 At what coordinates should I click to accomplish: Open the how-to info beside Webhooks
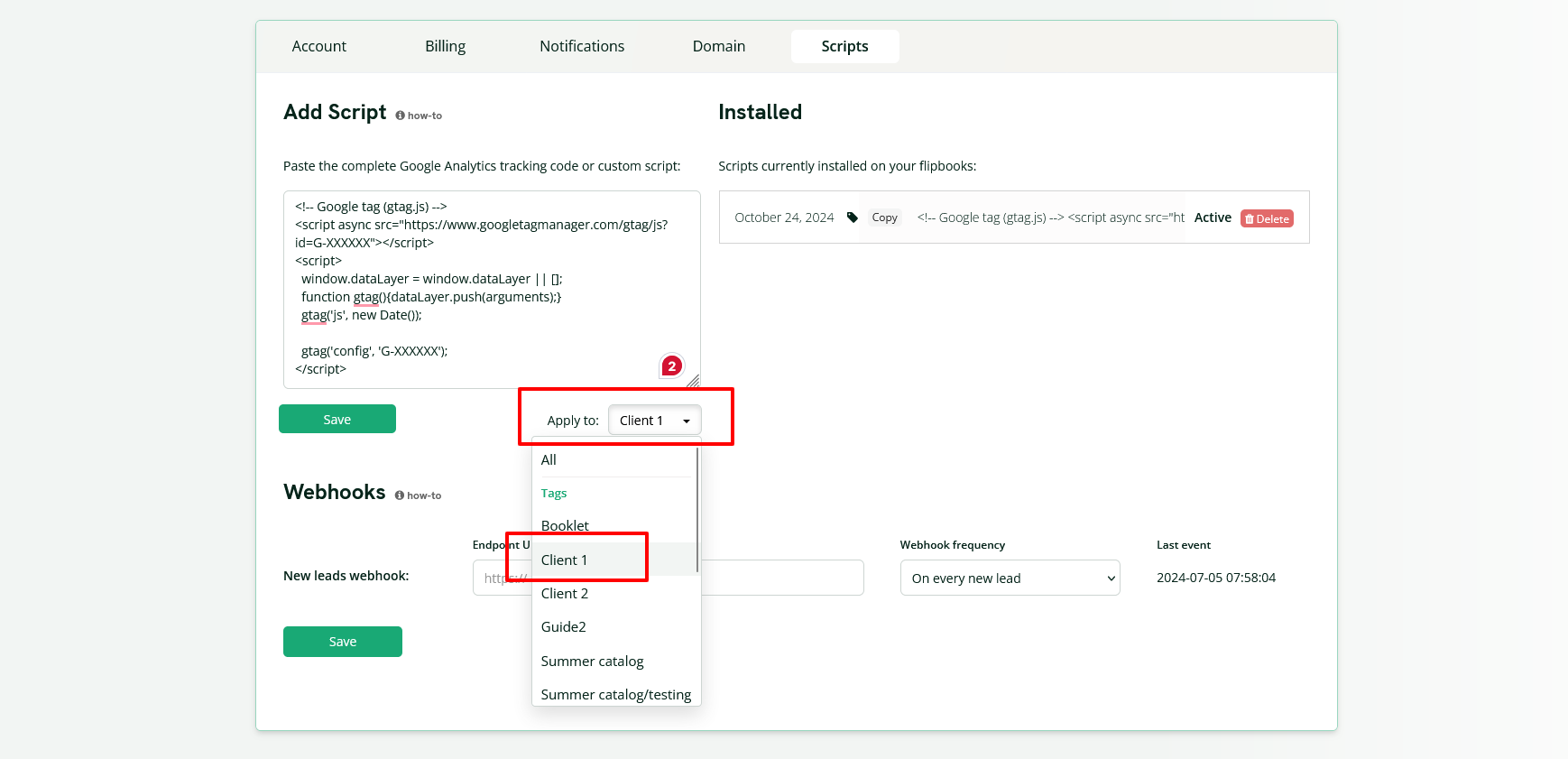[x=418, y=495]
